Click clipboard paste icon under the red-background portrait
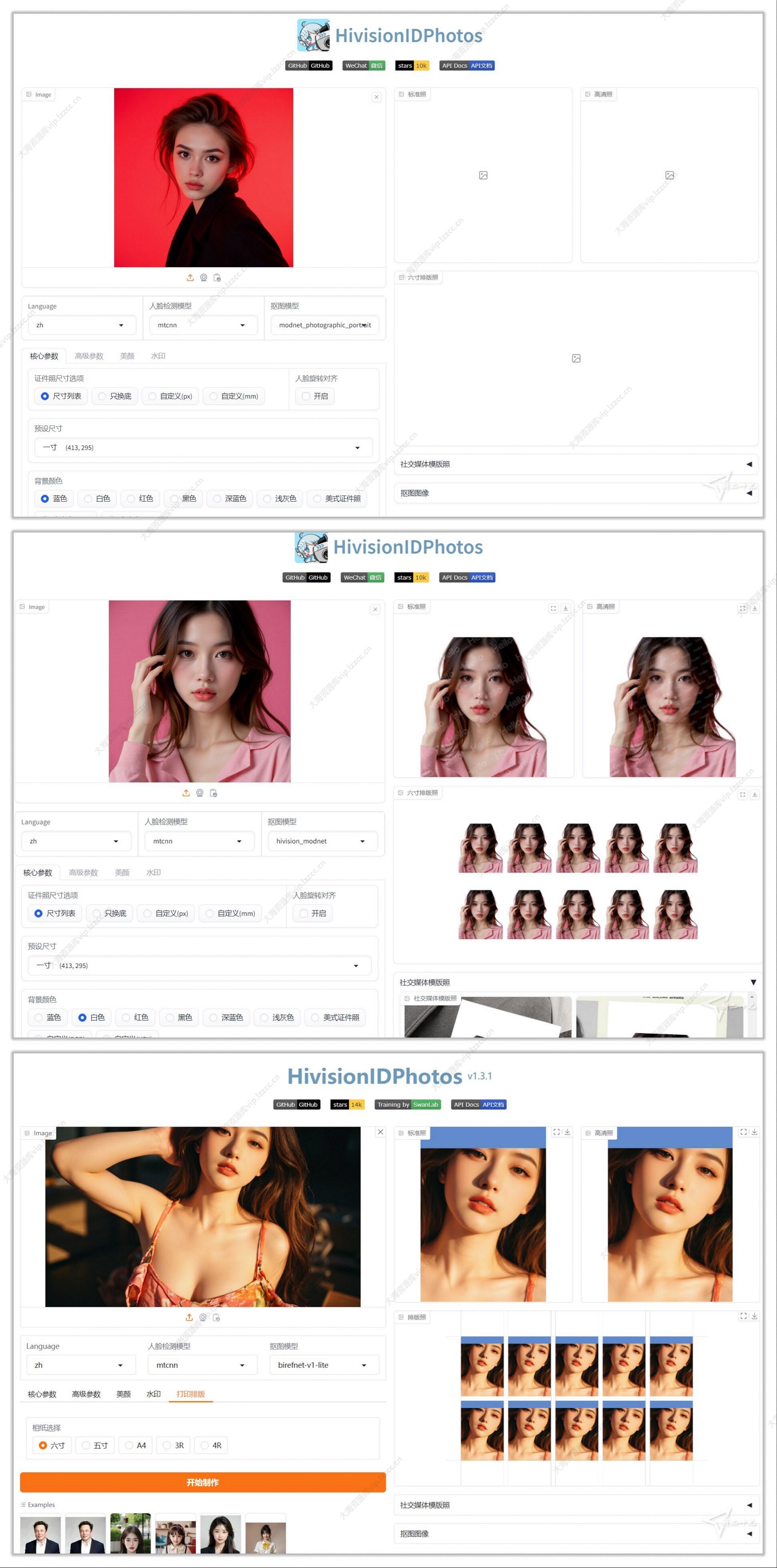Image resolution: width=777 pixels, height=1568 pixels. coord(217,278)
